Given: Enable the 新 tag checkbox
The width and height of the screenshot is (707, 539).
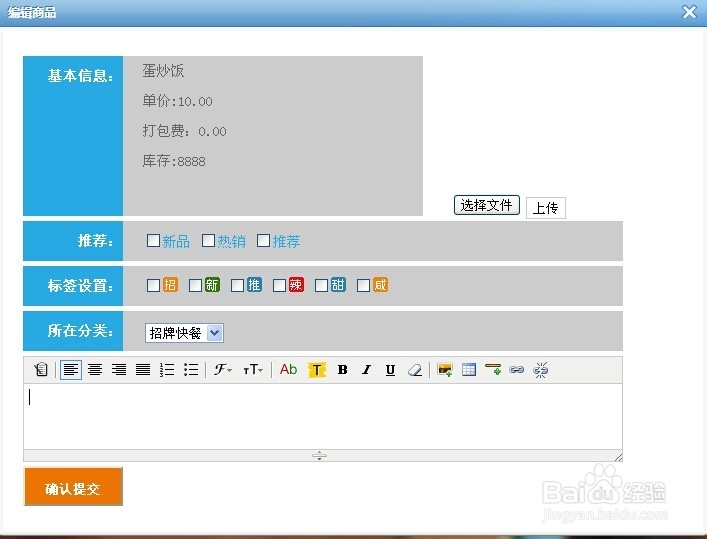Looking at the screenshot, I should (195, 285).
